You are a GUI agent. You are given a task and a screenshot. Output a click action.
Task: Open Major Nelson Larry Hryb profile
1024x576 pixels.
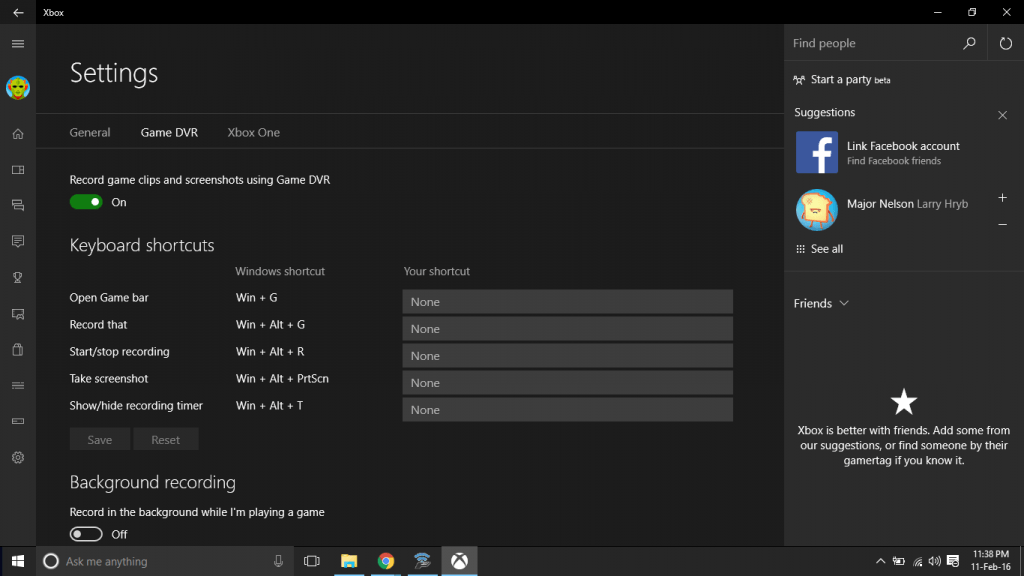click(x=907, y=204)
